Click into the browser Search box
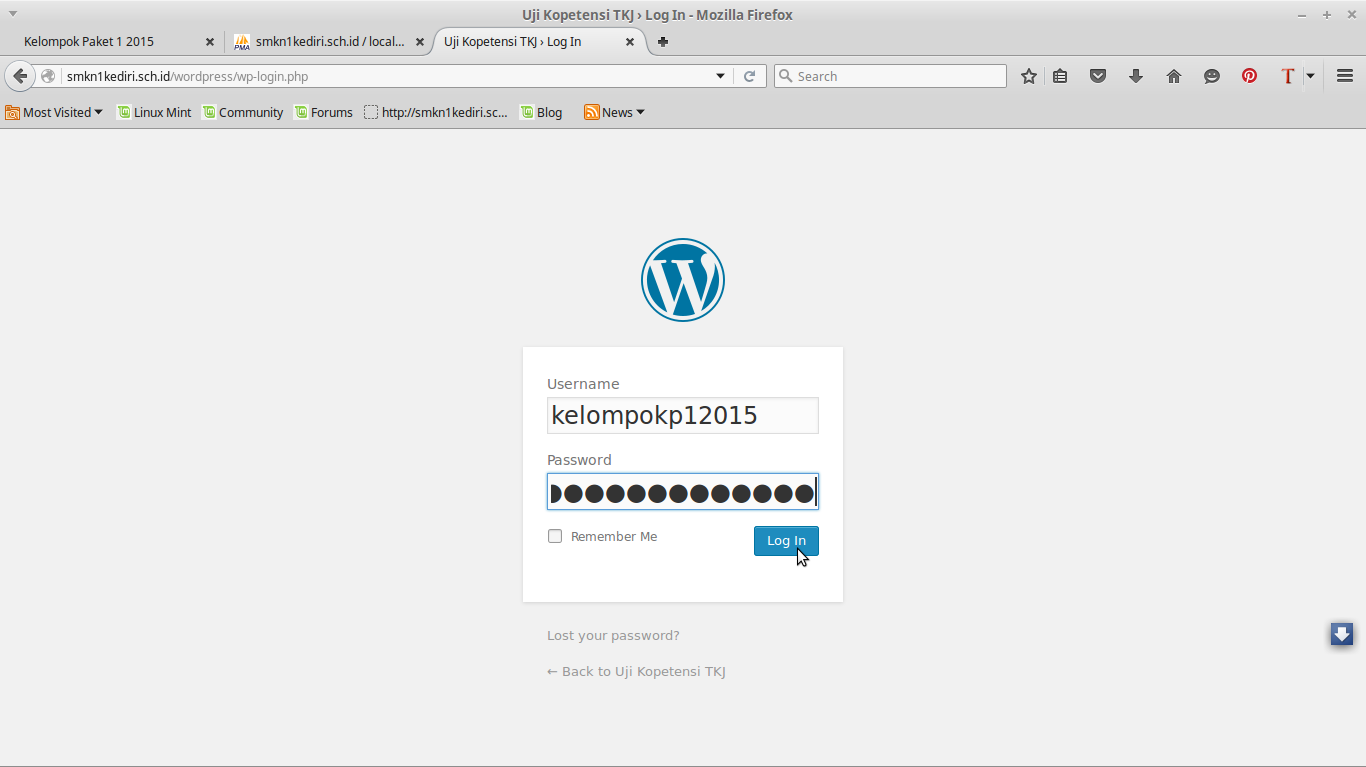The width and height of the screenshot is (1366, 767). tap(890, 76)
